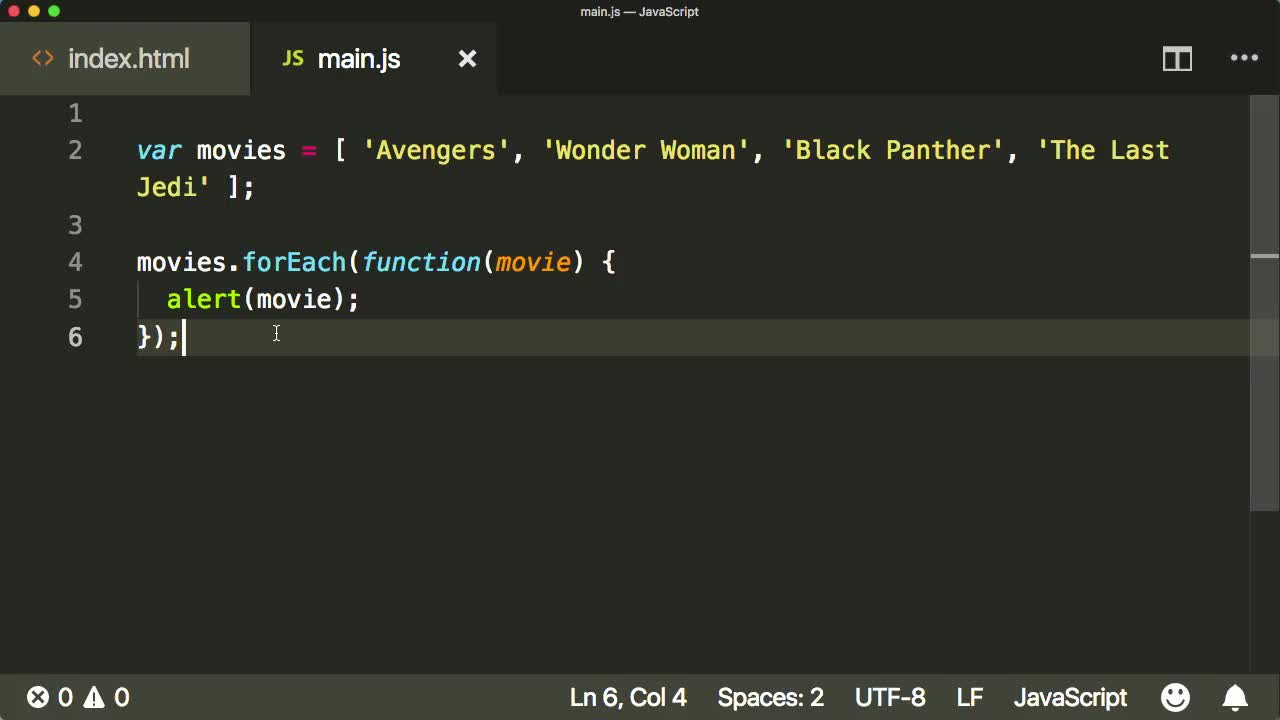The height and width of the screenshot is (720, 1280).
Task: Switch to the index.html tab
Action: [128, 59]
